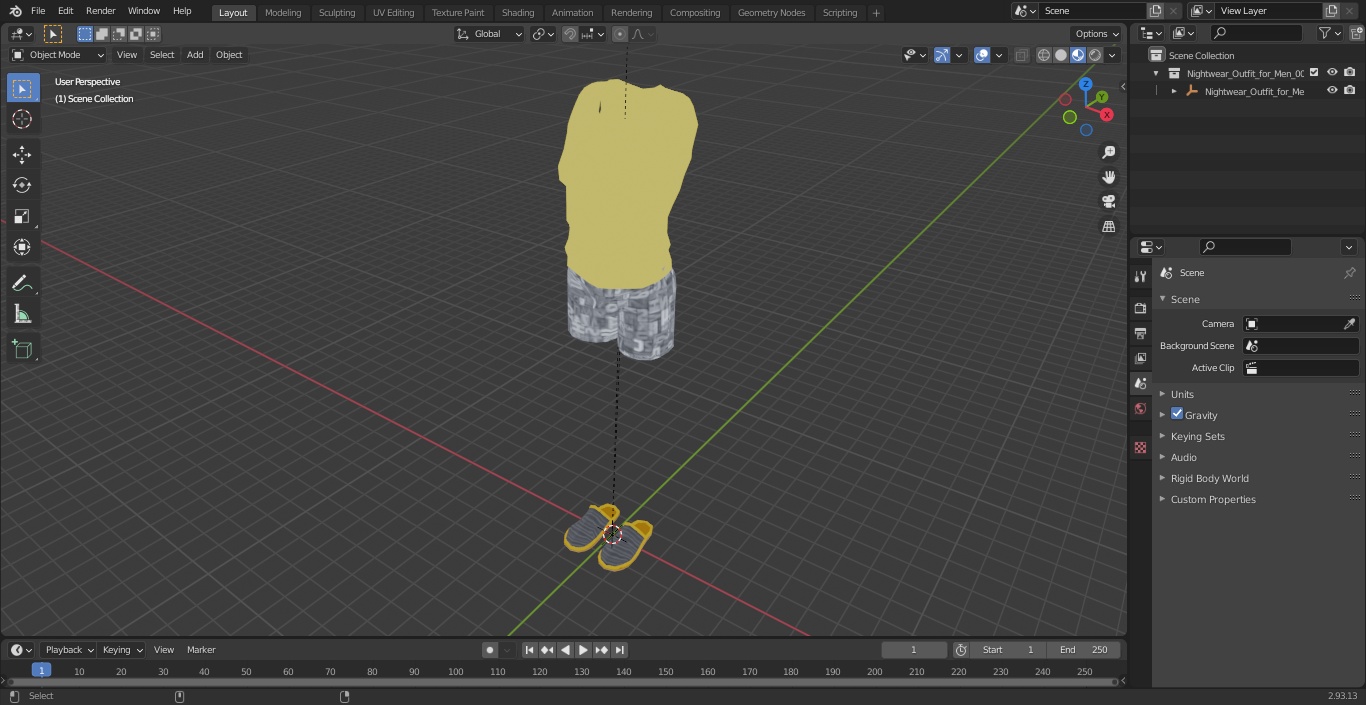Open the Global orientation dropdown
The height and width of the screenshot is (705, 1366).
point(490,34)
